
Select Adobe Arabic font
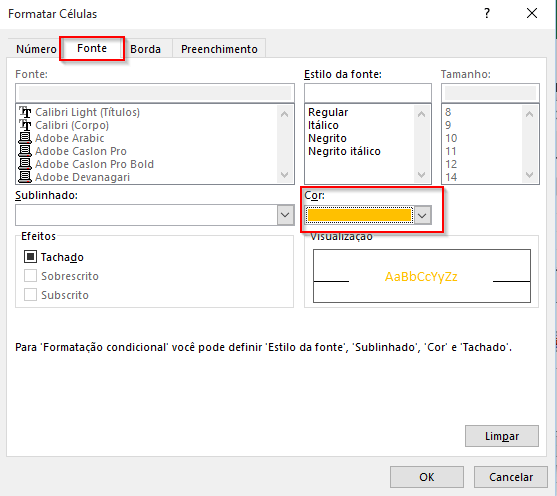[x=70, y=138]
